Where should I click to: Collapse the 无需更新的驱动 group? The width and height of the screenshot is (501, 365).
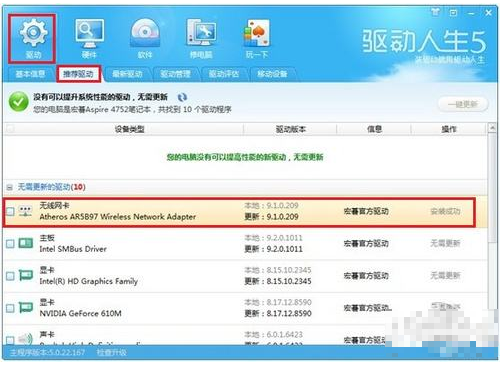10,187
